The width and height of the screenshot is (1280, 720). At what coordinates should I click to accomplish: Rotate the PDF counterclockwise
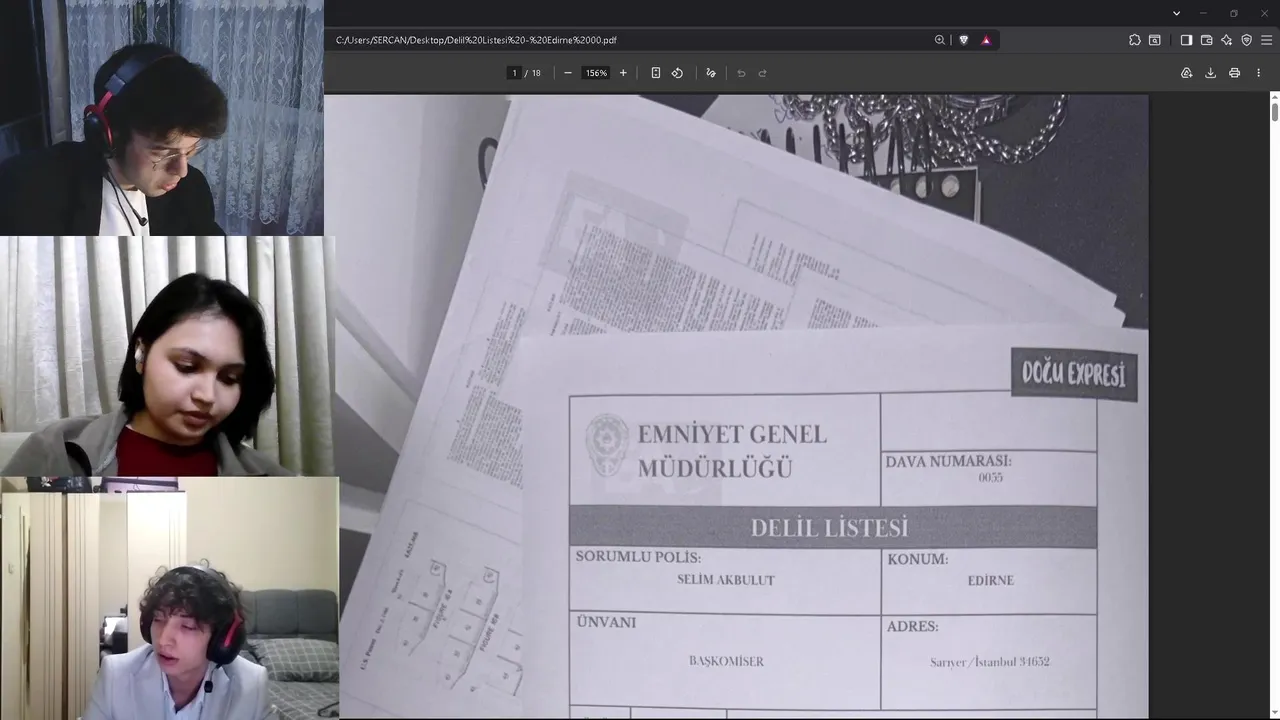[x=677, y=73]
